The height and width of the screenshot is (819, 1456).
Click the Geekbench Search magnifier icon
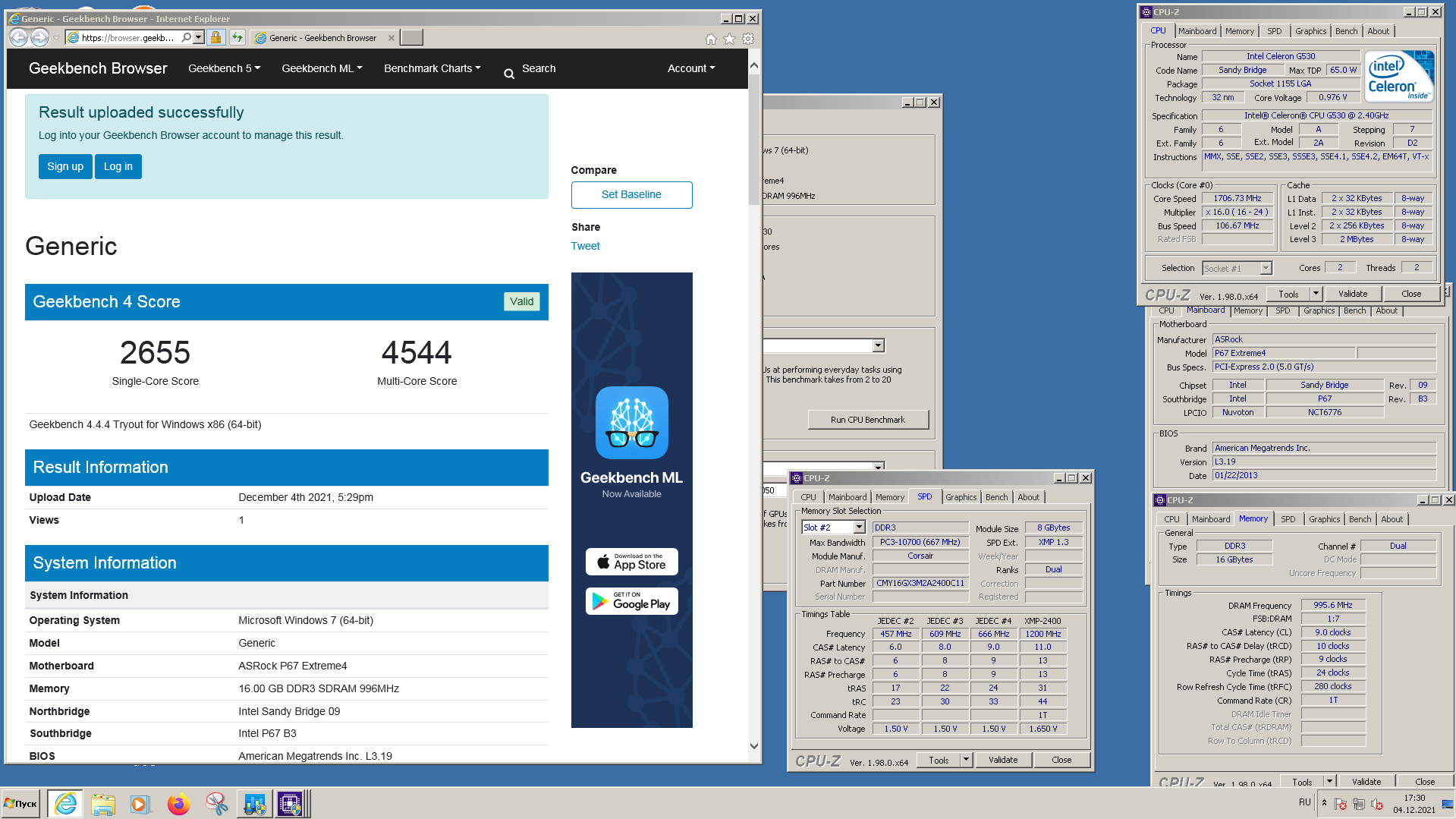[x=509, y=74]
